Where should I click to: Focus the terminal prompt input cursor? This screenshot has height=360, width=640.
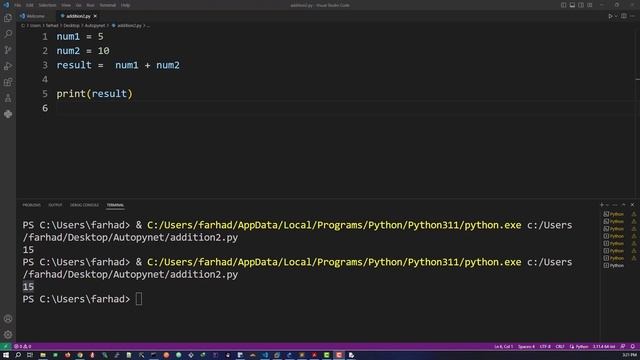[x=139, y=299]
